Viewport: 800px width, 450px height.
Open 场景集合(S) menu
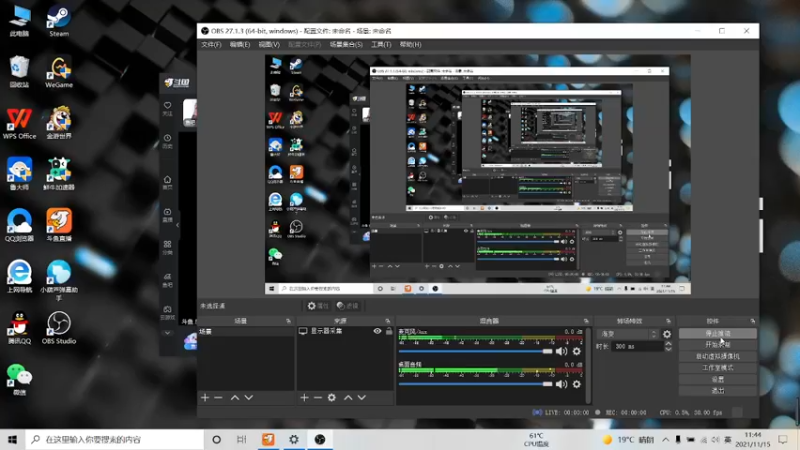coord(346,44)
